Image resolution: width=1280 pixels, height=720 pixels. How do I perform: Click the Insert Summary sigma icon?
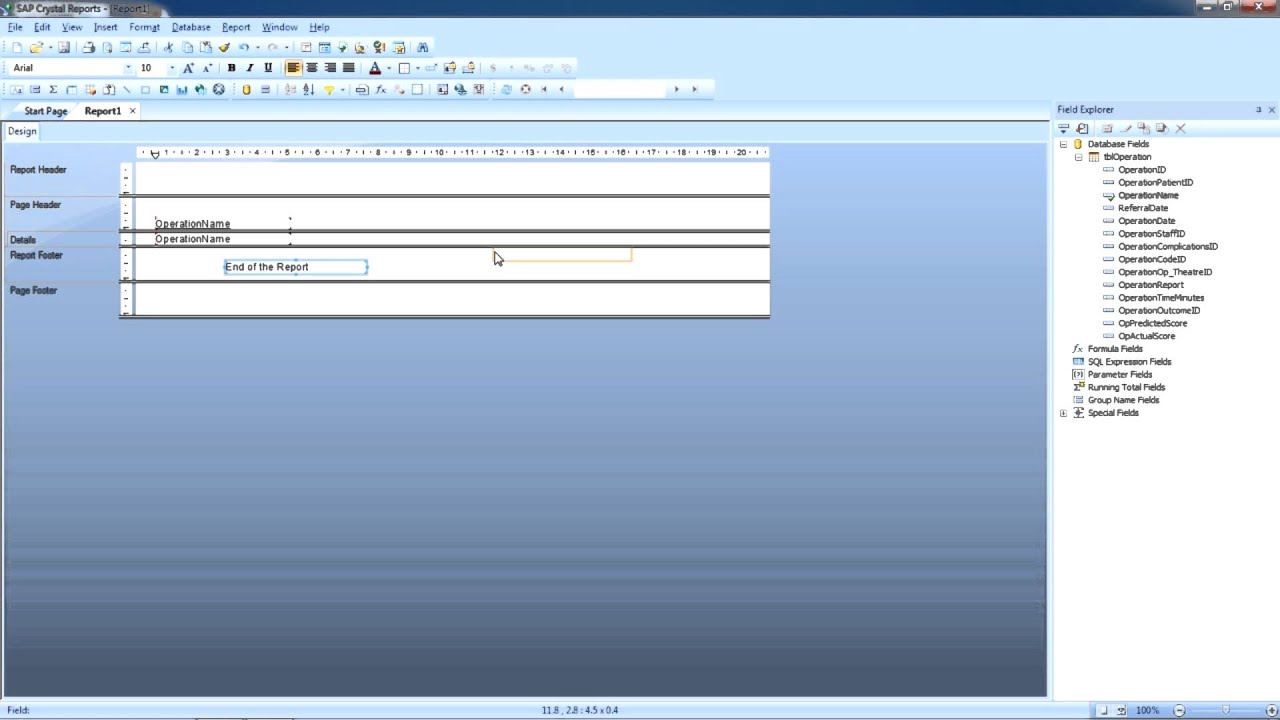[53, 89]
